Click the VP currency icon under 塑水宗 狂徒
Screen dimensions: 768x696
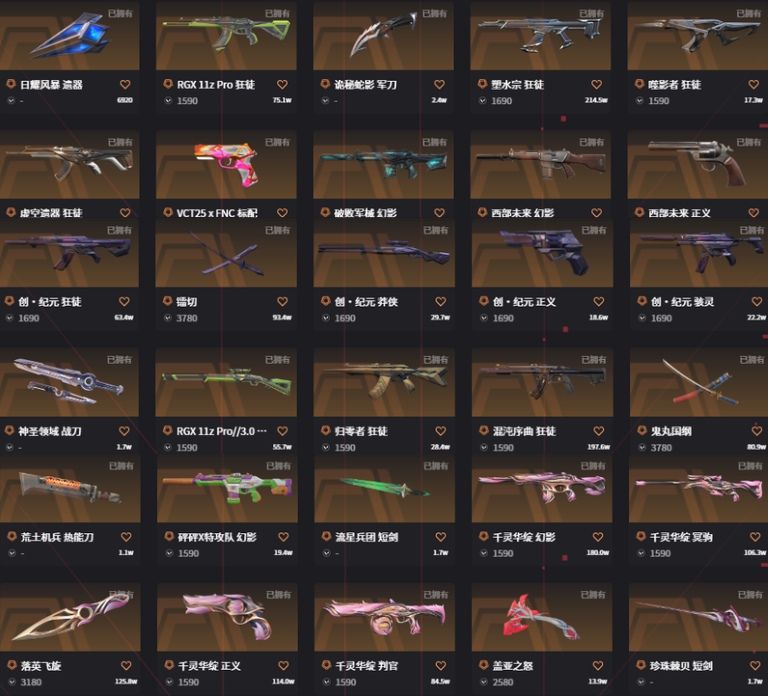pyautogui.click(x=482, y=100)
